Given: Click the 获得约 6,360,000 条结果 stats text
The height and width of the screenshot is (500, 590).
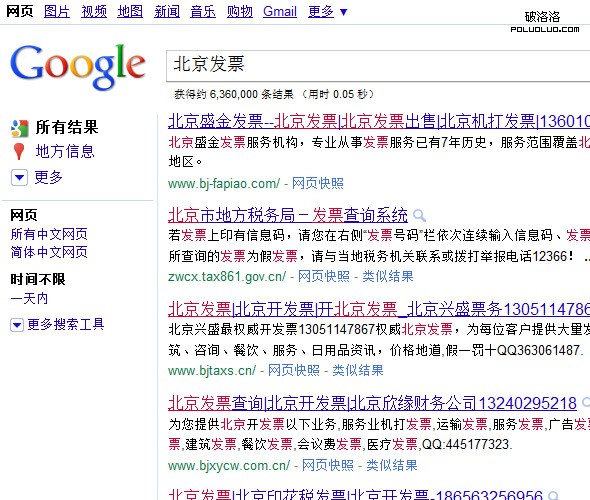Looking at the screenshot, I should tap(234, 94).
